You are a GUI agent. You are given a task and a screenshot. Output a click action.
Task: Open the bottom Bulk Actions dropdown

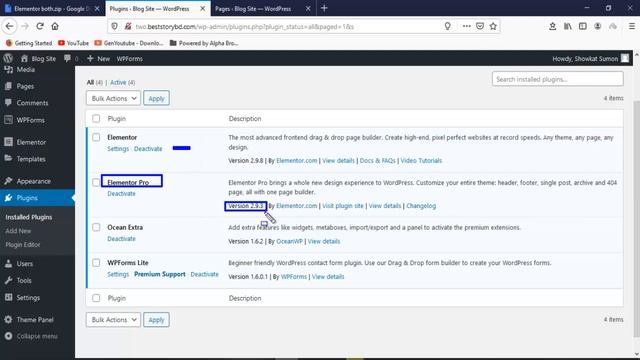pyautogui.click(x=113, y=320)
